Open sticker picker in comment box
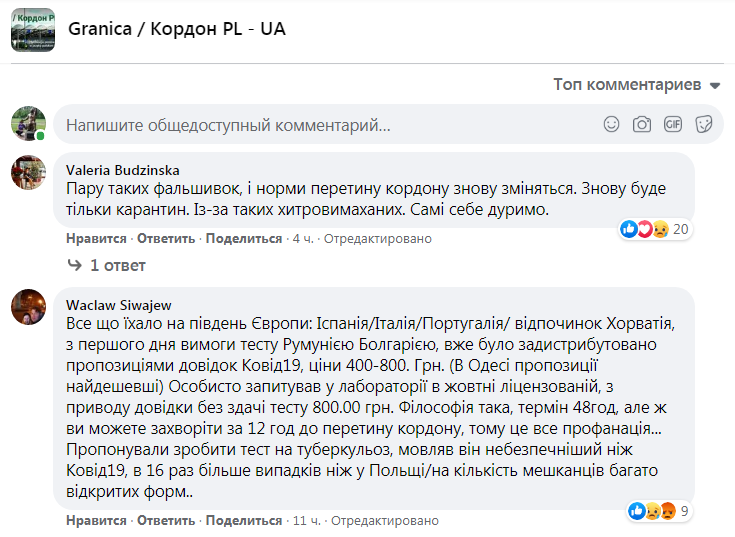 [x=703, y=125]
